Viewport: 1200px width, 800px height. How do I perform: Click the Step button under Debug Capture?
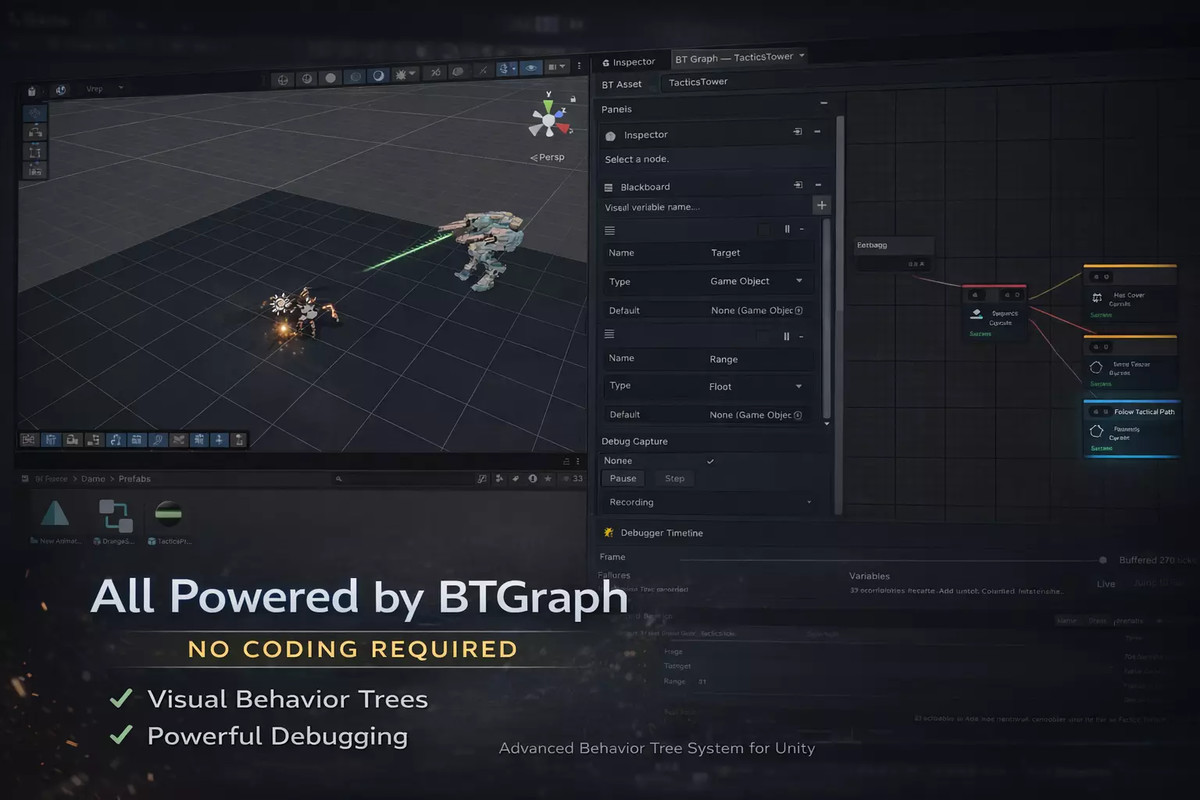pyautogui.click(x=675, y=478)
